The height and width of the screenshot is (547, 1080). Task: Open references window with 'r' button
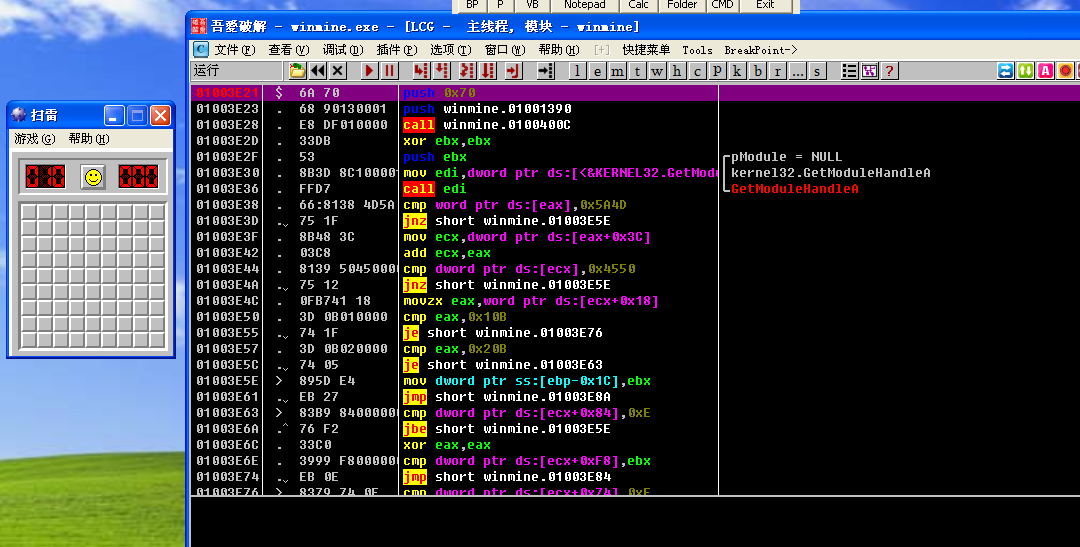pyautogui.click(x=778, y=70)
